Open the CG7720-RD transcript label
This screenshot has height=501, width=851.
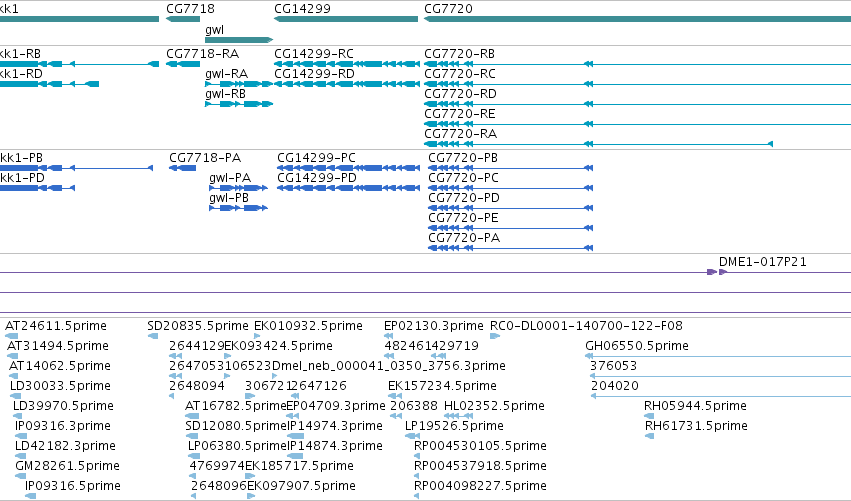tap(460, 94)
